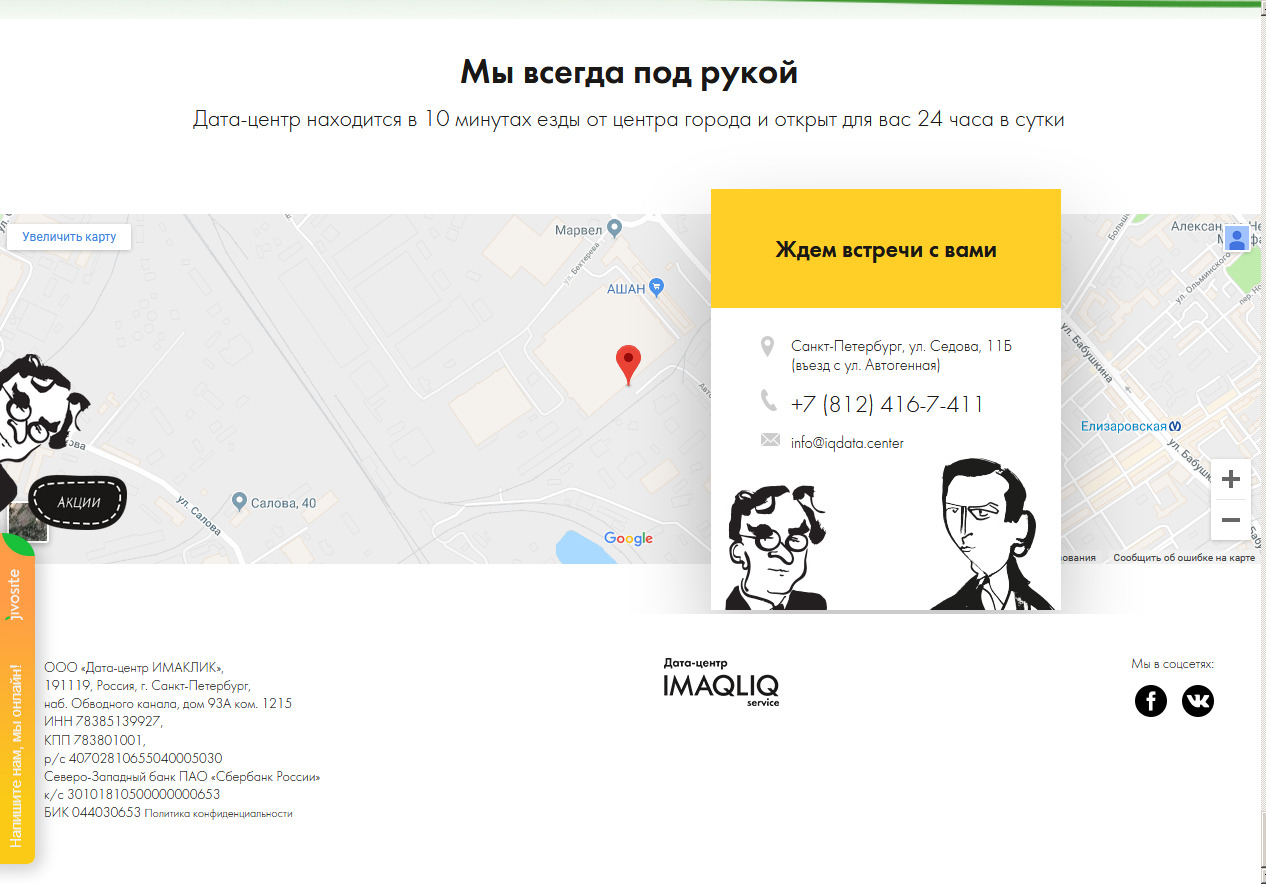This screenshot has width=1266, height=884.
Task: Click the Увеличить карту button
Action: [69, 237]
